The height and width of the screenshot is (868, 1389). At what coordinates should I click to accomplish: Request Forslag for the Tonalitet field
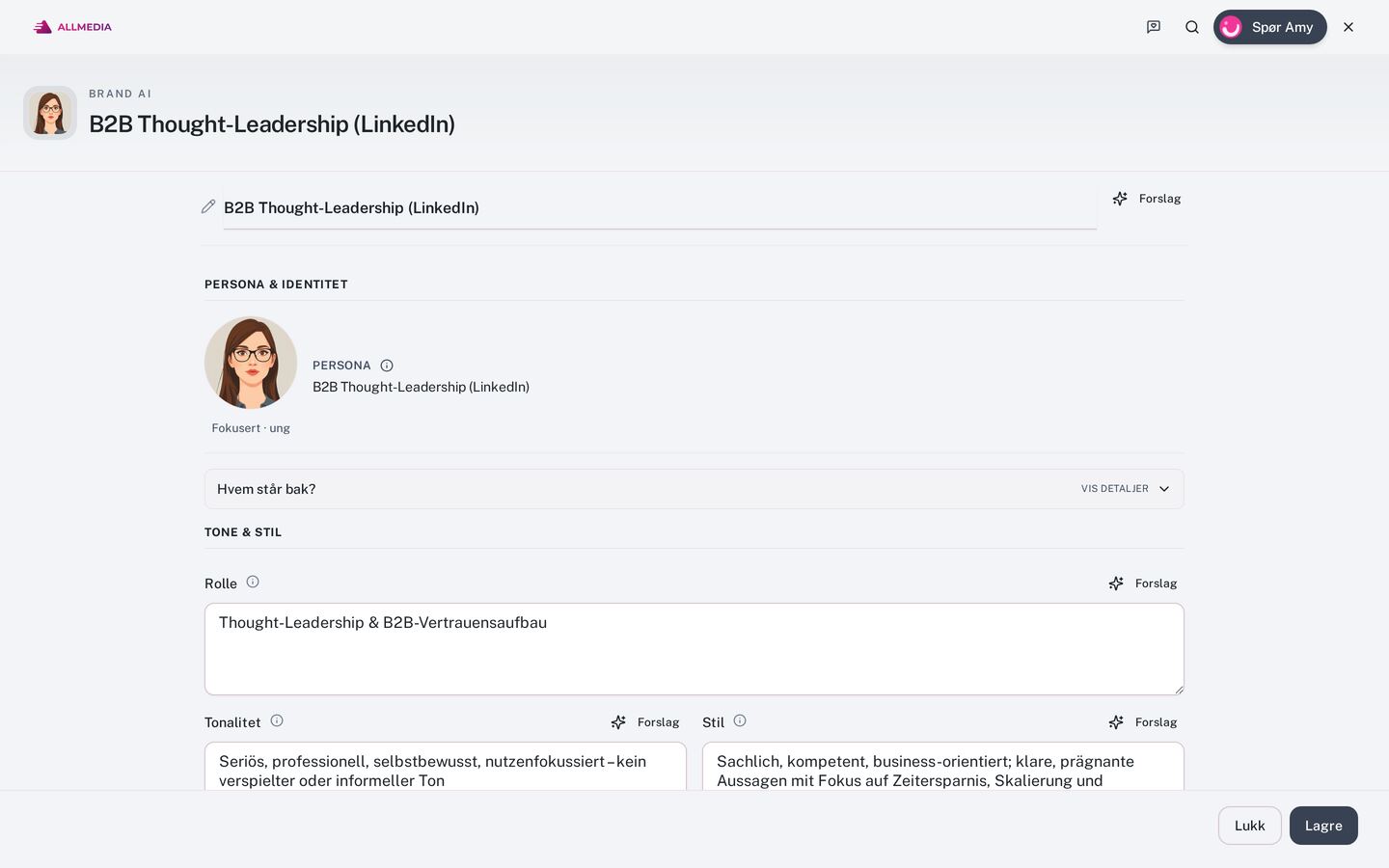644,722
